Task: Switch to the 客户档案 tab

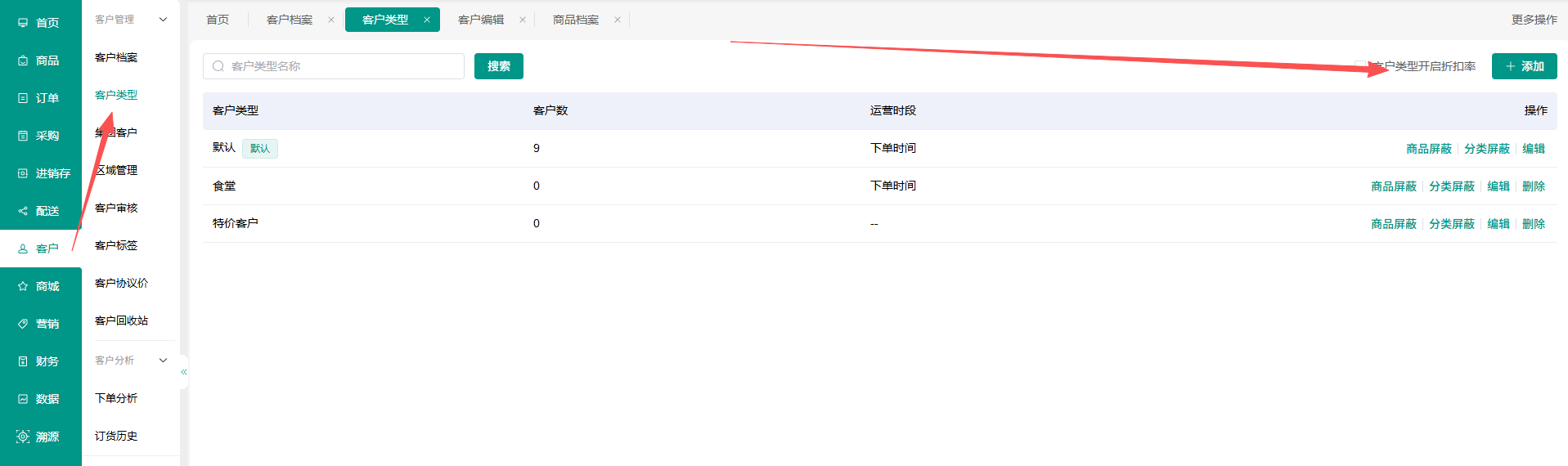Action: (x=290, y=20)
